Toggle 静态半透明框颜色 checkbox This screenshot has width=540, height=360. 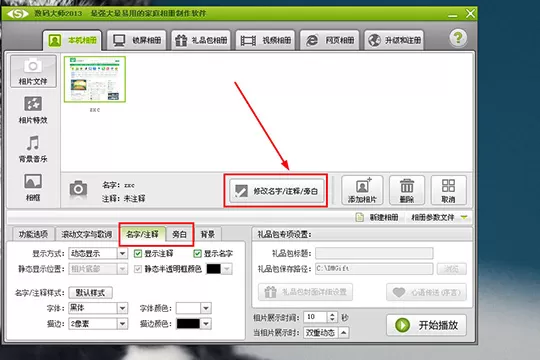(x=138, y=269)
